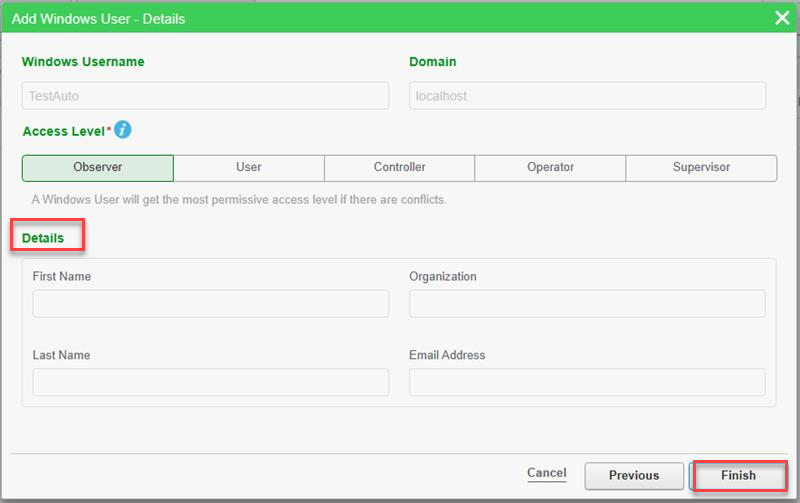Click the dialog title bar text
Screen dimensions: 800x503
pyautogui.click(x=98, y=18)
